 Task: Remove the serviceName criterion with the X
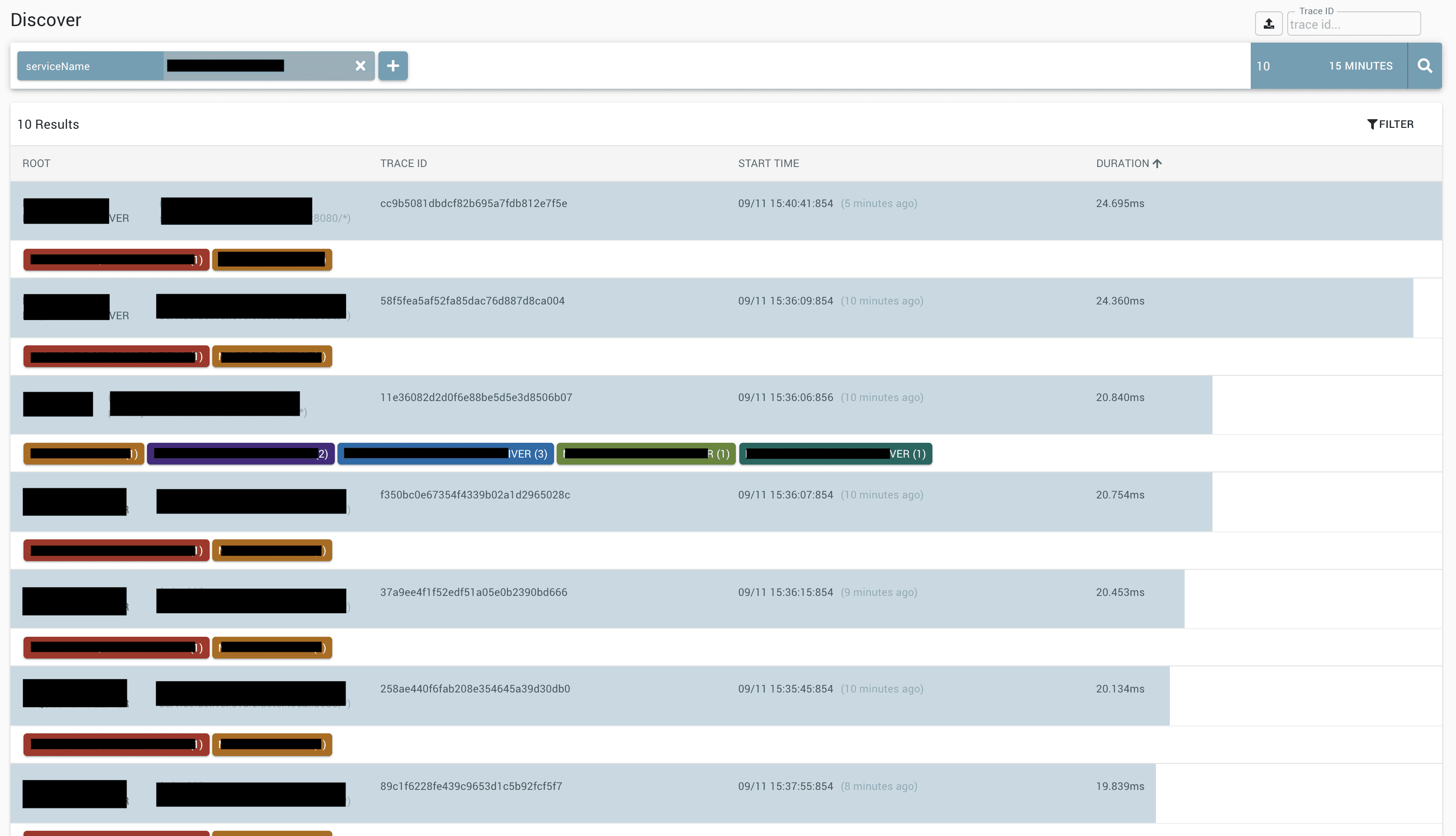361,65
